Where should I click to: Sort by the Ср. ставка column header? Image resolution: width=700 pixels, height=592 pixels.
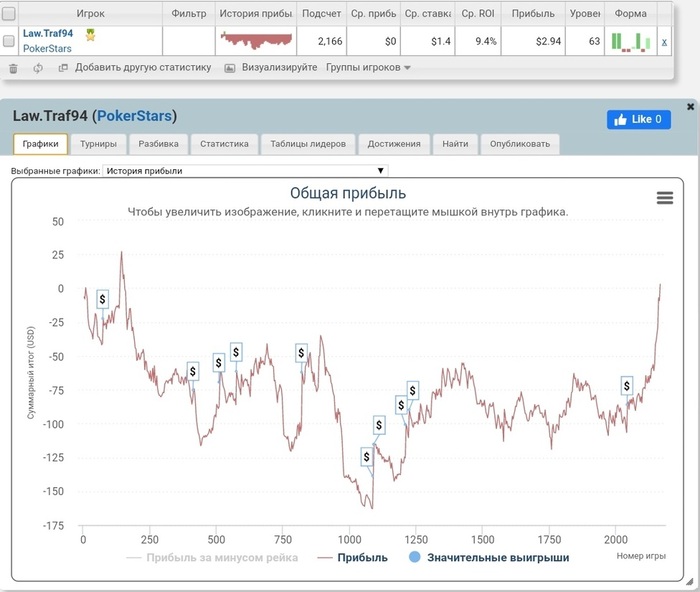[x=428, y=14]
